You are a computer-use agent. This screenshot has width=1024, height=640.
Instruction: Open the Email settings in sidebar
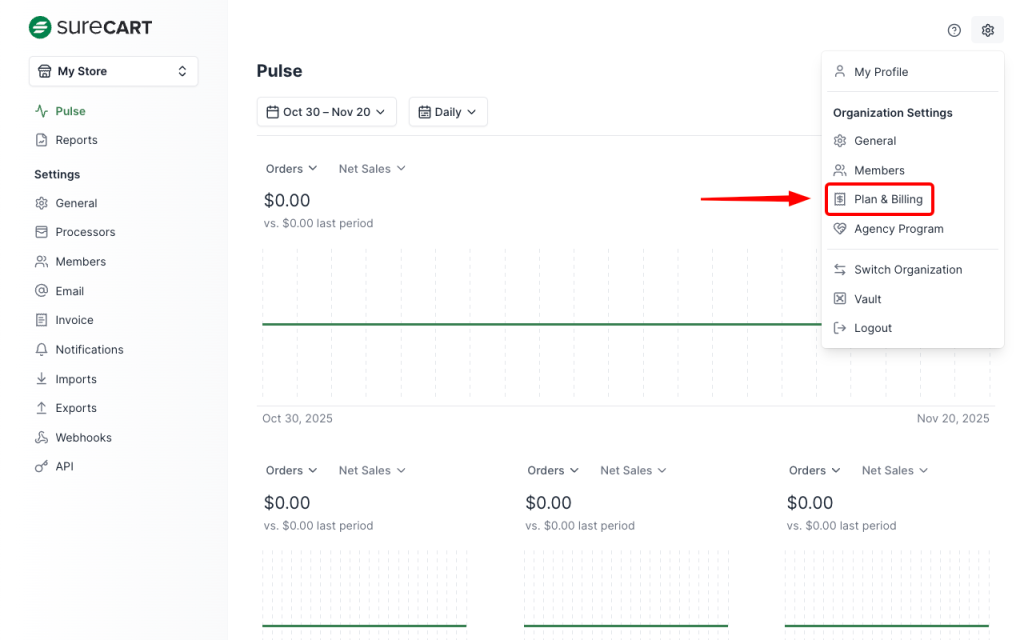coord(69,291)
